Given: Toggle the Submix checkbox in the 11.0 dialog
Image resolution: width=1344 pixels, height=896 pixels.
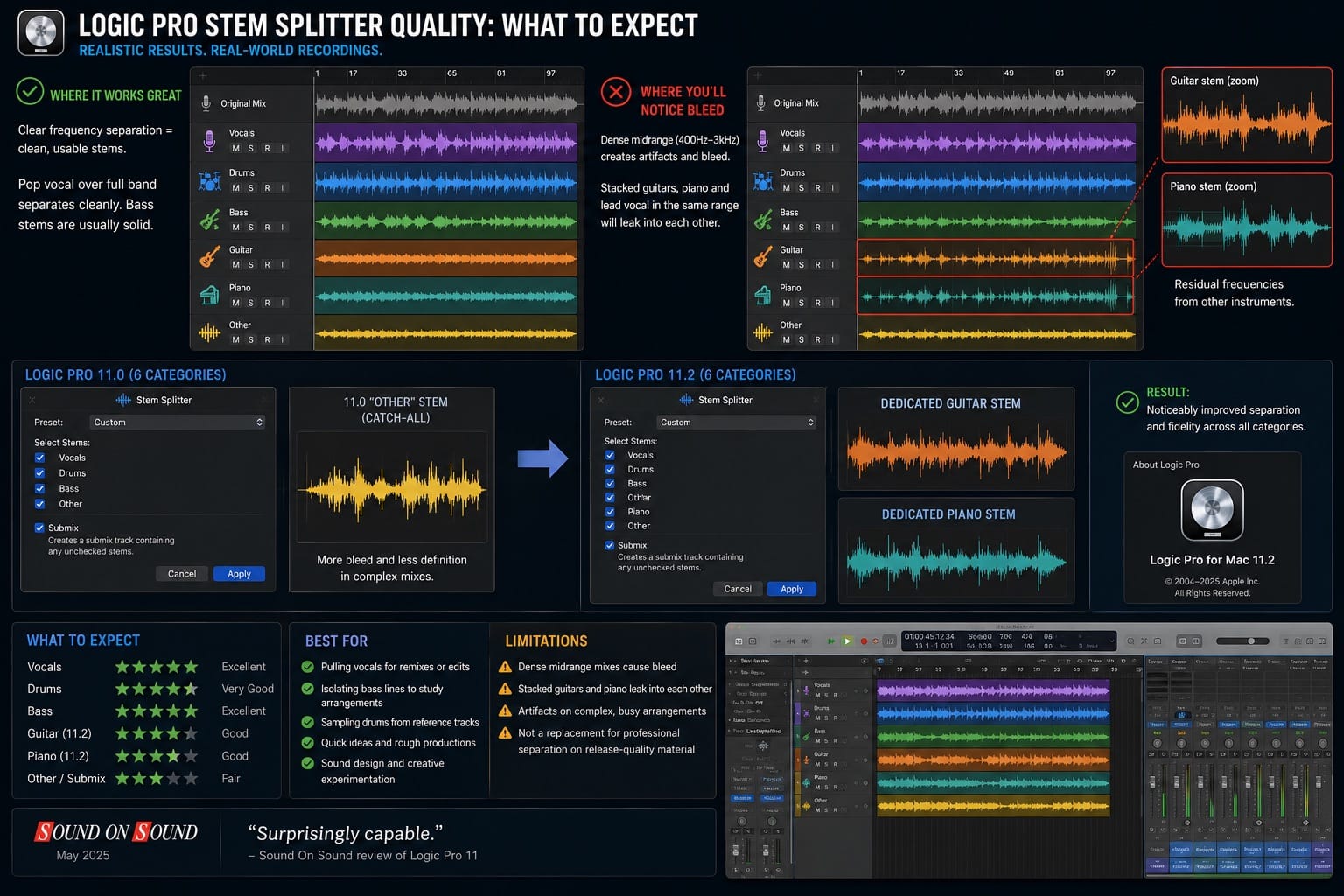Looking at the screenshot, I should (39, 528).
